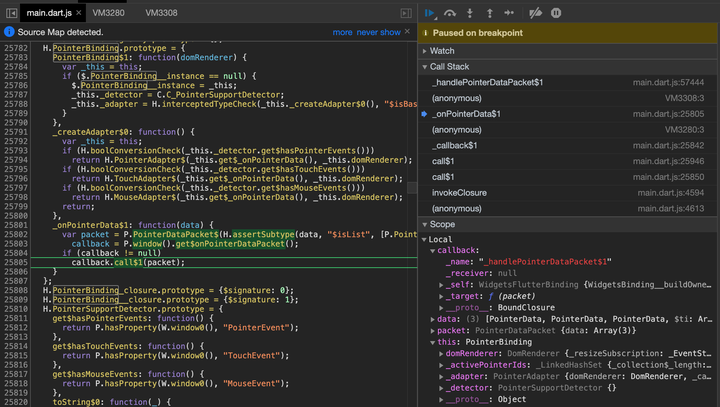Collapse the Scope section
Viewport: 720px width, 407px height.
coord(443,224)
